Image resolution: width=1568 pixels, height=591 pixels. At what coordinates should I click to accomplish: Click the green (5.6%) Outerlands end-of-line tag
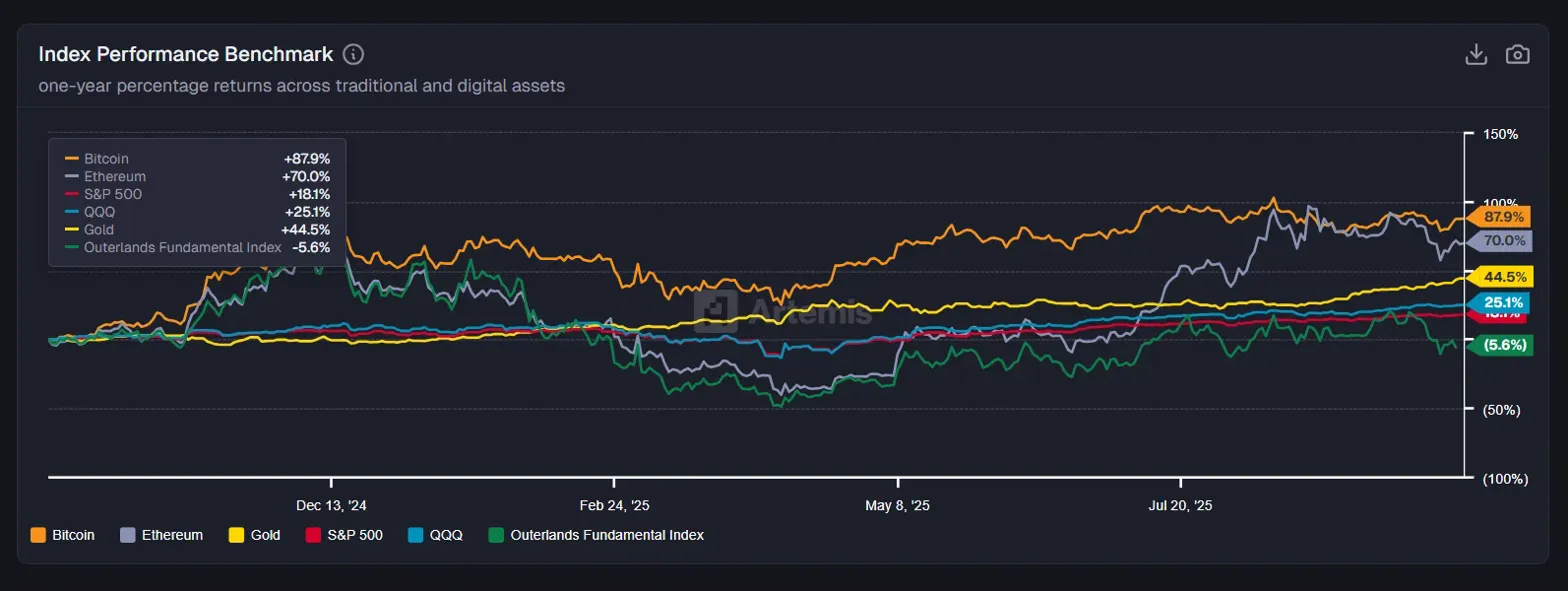[x=1503, y=345]
